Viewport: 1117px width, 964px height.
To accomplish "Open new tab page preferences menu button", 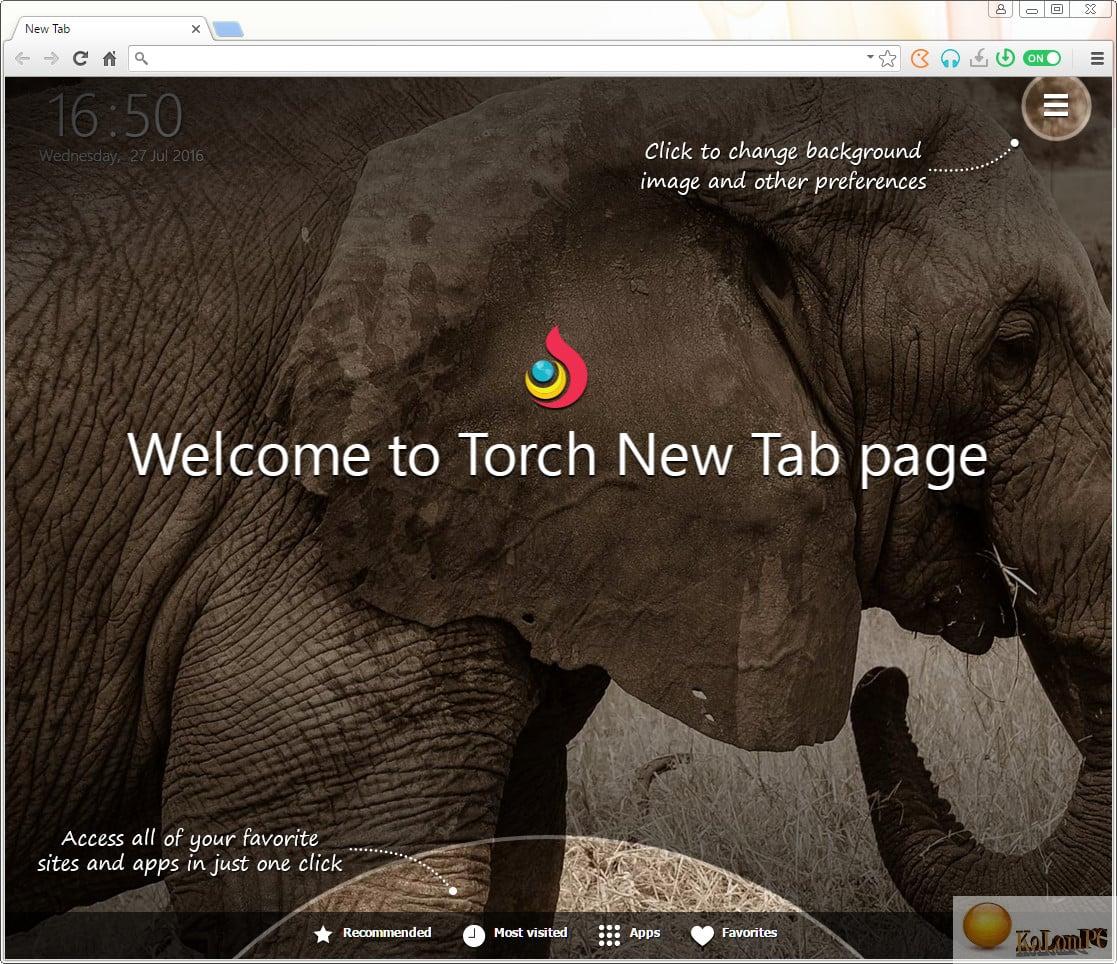I will pyautogui.click(x=1056, y=106).
